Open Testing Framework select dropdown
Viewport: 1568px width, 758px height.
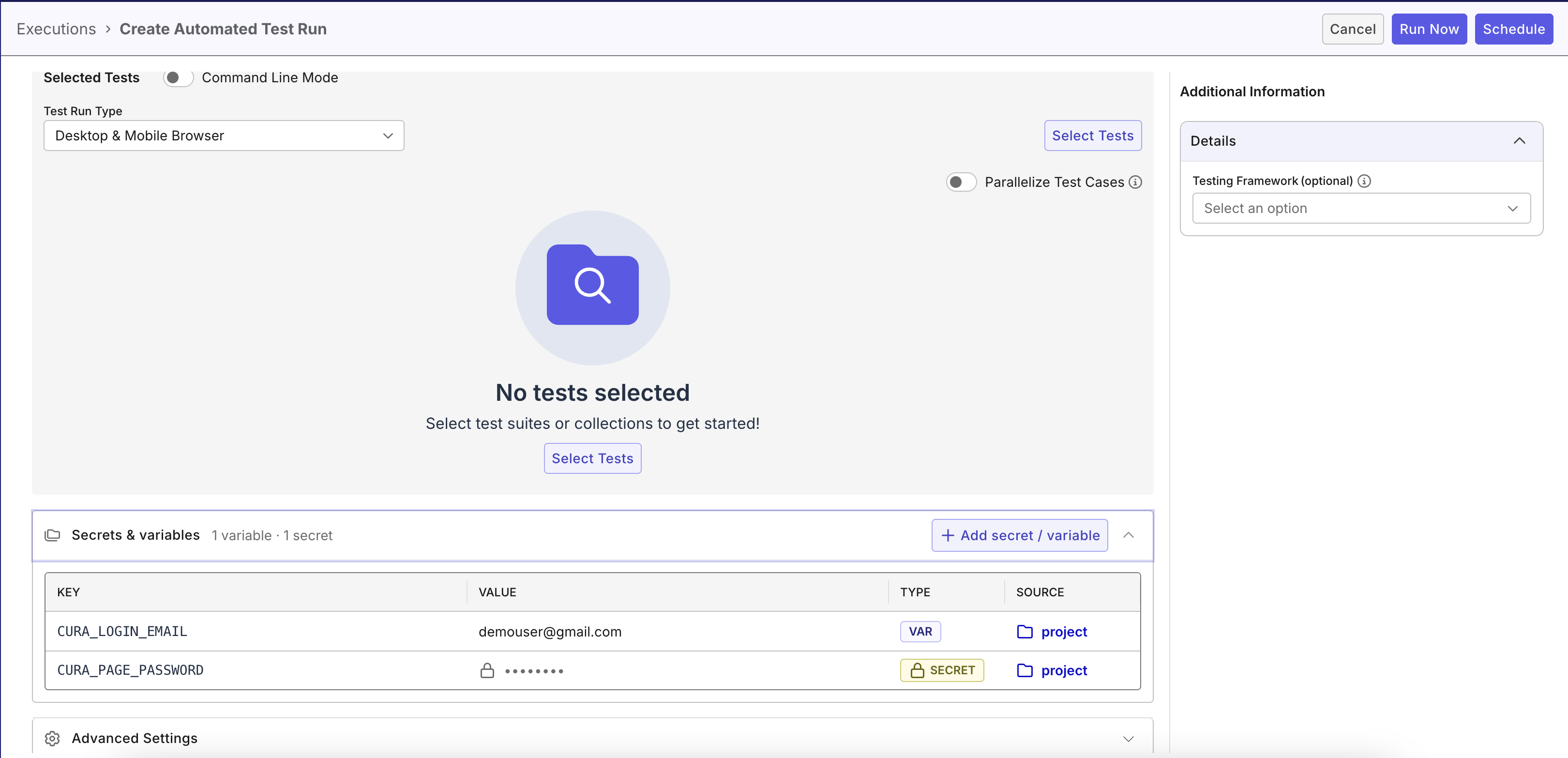click(1361, 208)
